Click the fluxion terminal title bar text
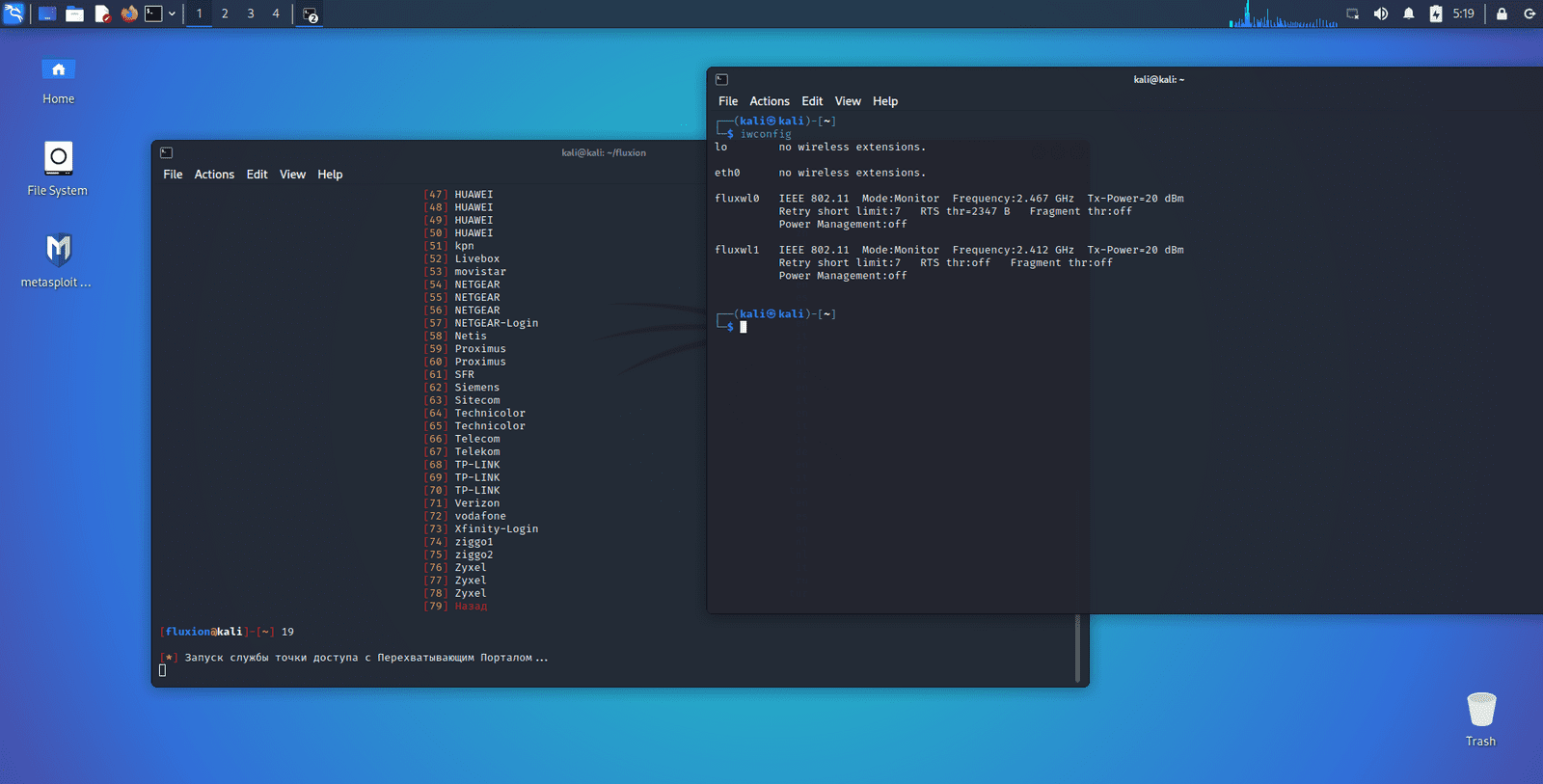 pos(604,152)
